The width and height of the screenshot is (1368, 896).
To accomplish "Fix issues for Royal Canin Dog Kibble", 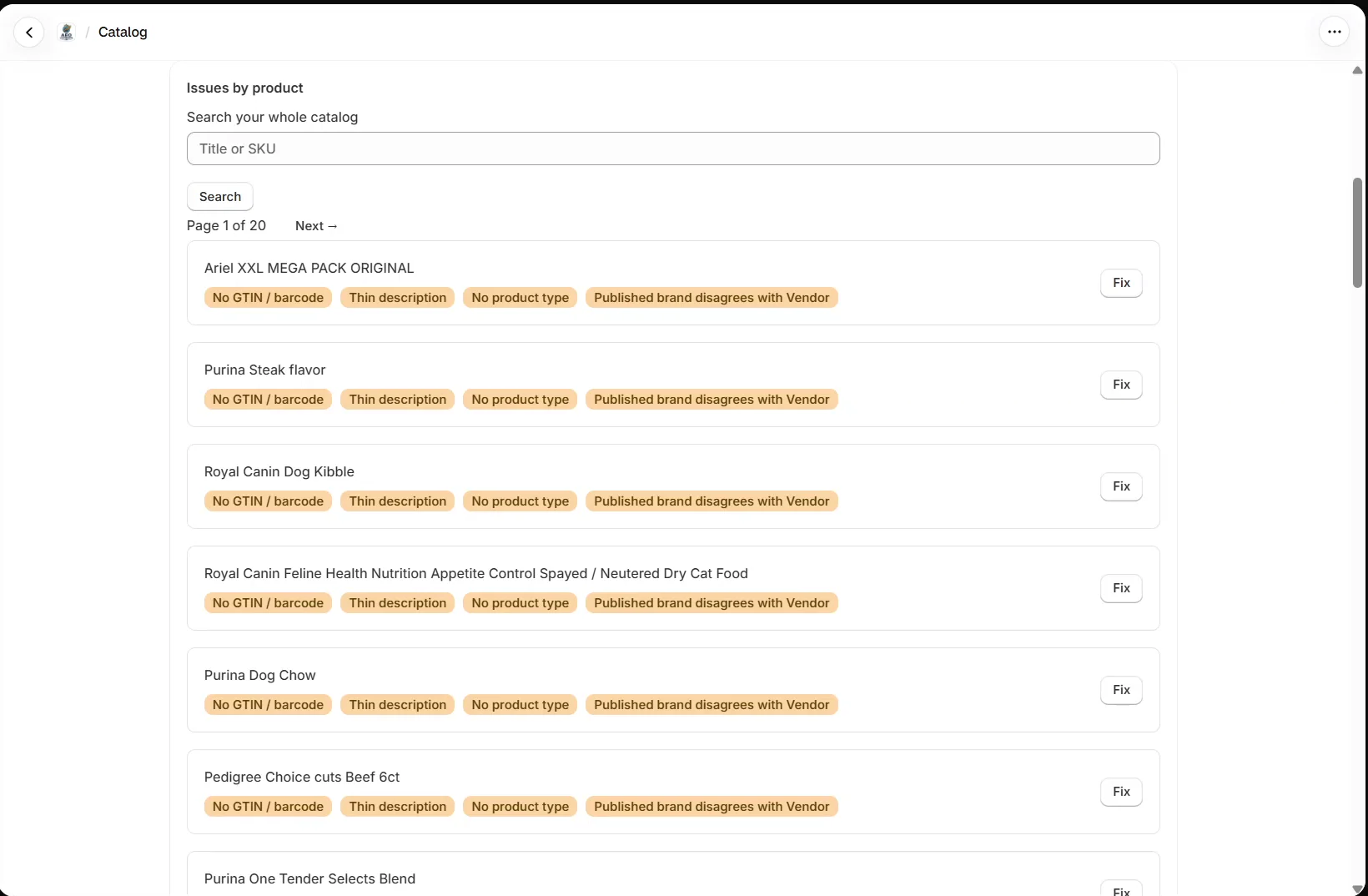I will (x=1121, y=486).
